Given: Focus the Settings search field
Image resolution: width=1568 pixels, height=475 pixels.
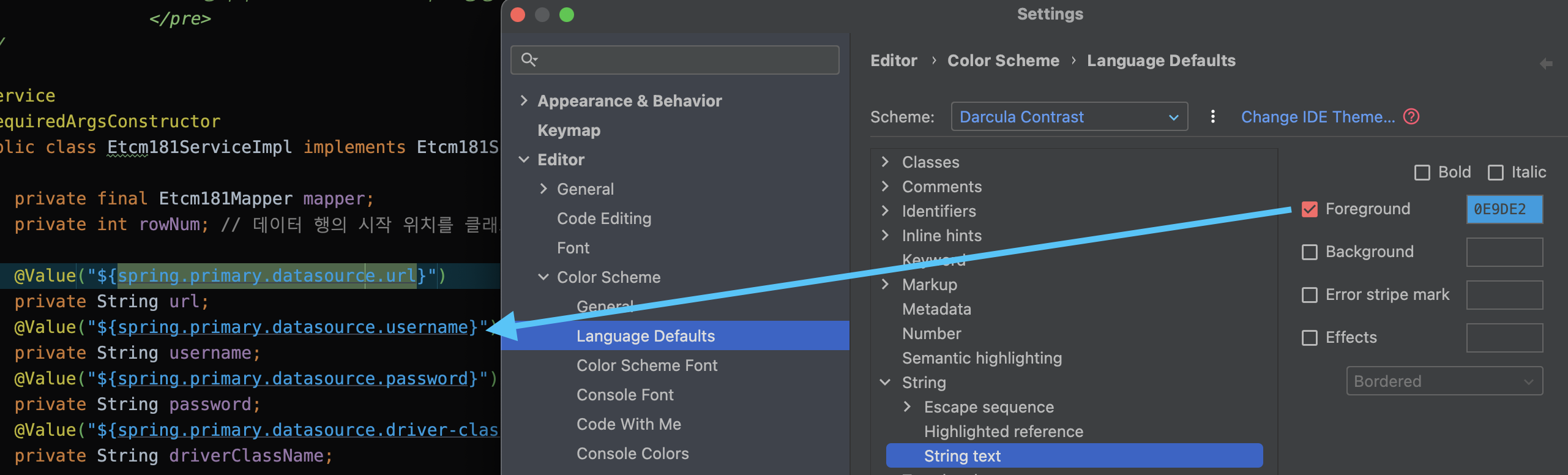Looking at the screenshot, I should click(x=674, y=59).
